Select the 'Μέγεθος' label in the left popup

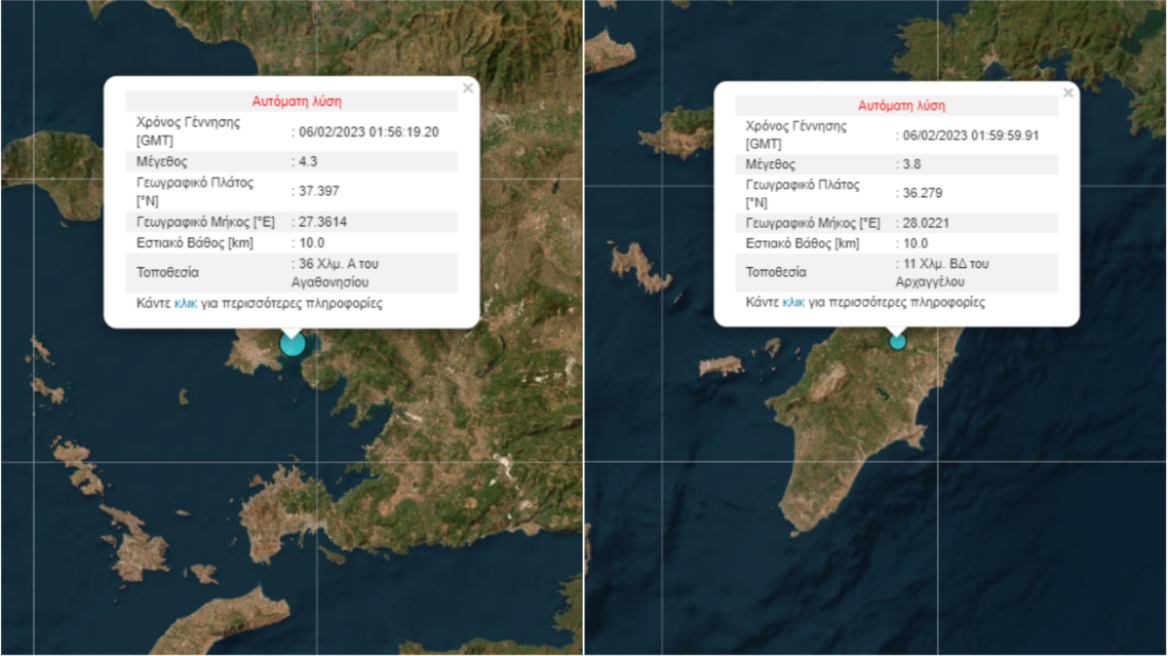click(x=162, y=162)
